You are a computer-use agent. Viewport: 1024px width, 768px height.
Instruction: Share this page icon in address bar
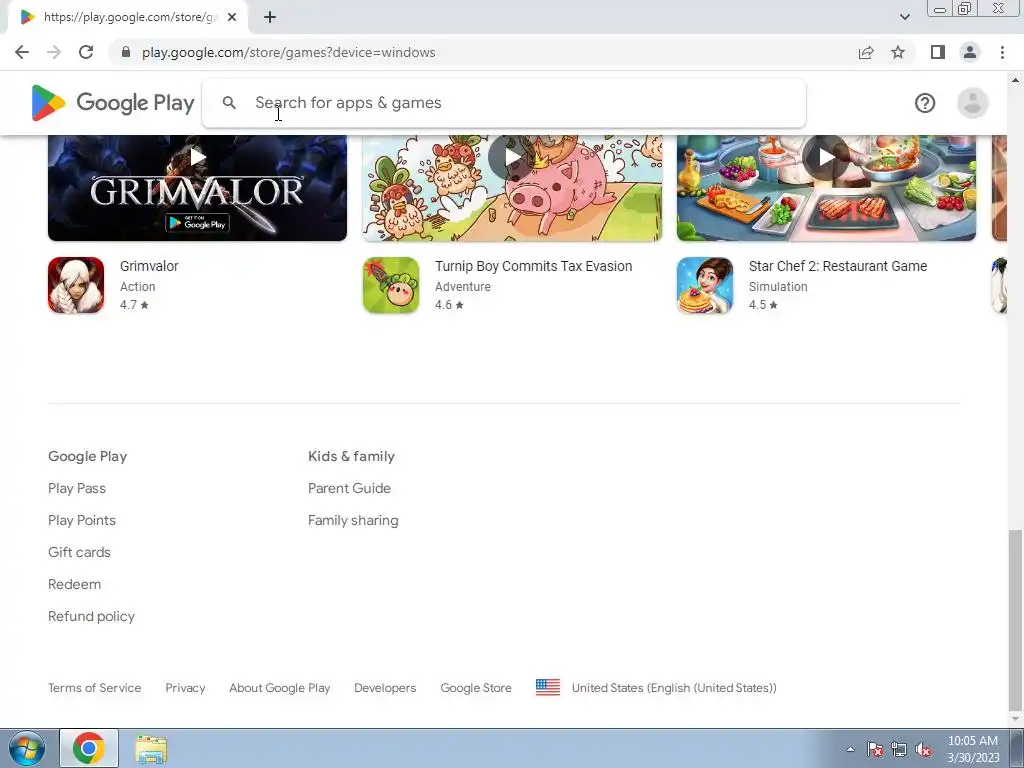coord(866,52)
